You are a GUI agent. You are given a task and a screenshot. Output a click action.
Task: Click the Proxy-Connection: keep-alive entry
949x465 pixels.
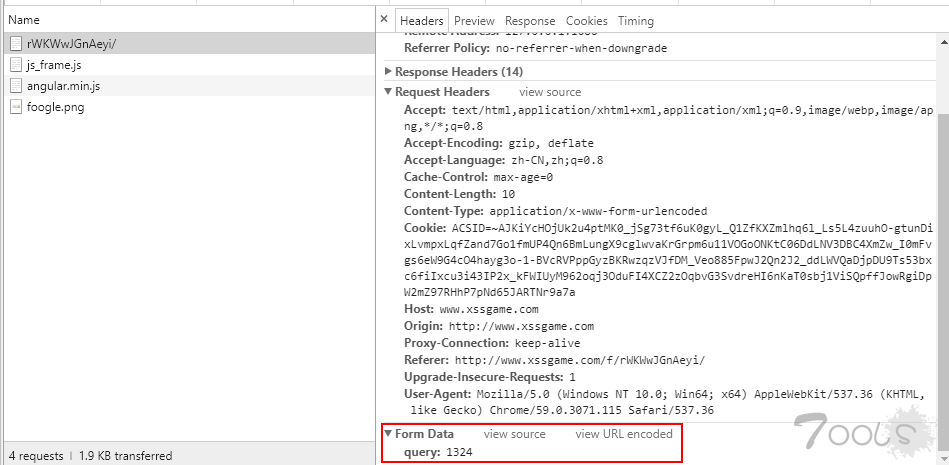pos(492,343)
